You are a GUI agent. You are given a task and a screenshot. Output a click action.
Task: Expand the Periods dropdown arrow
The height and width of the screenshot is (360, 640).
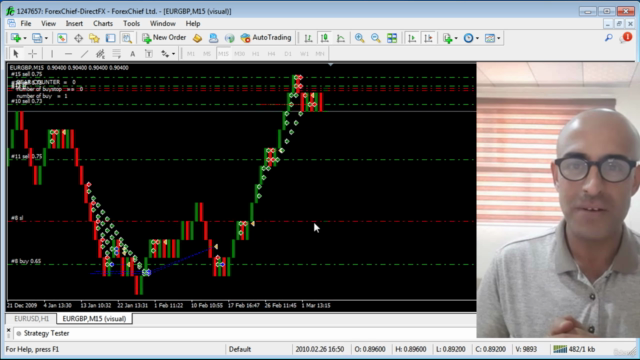point(477,38)
